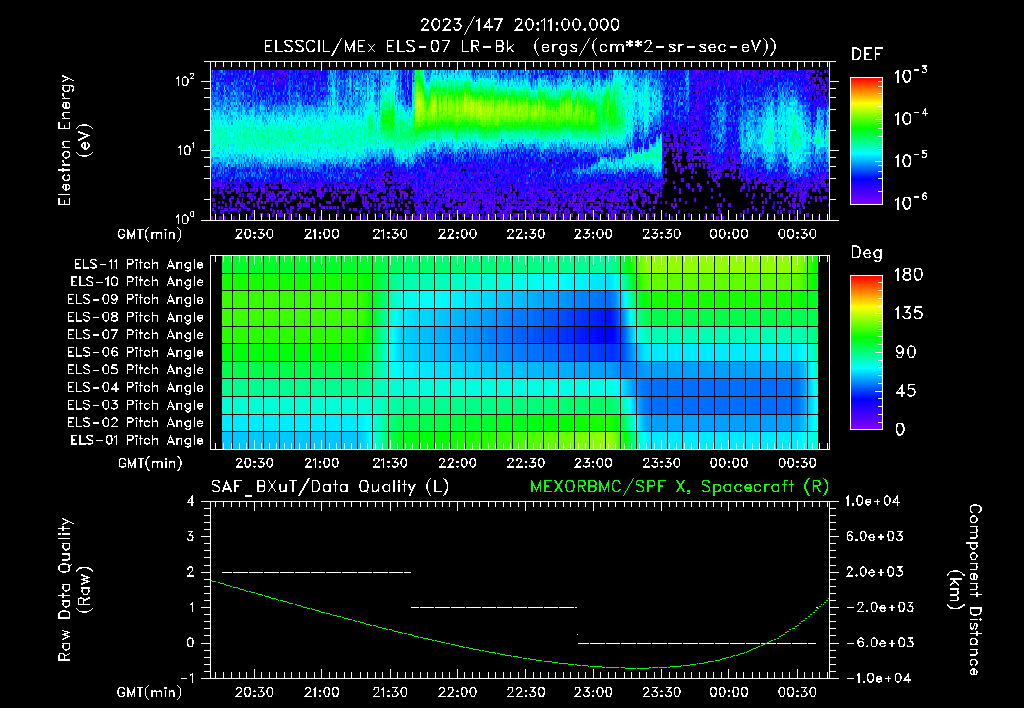
Task: Click the Deg legend label
Action: point(867,253)
